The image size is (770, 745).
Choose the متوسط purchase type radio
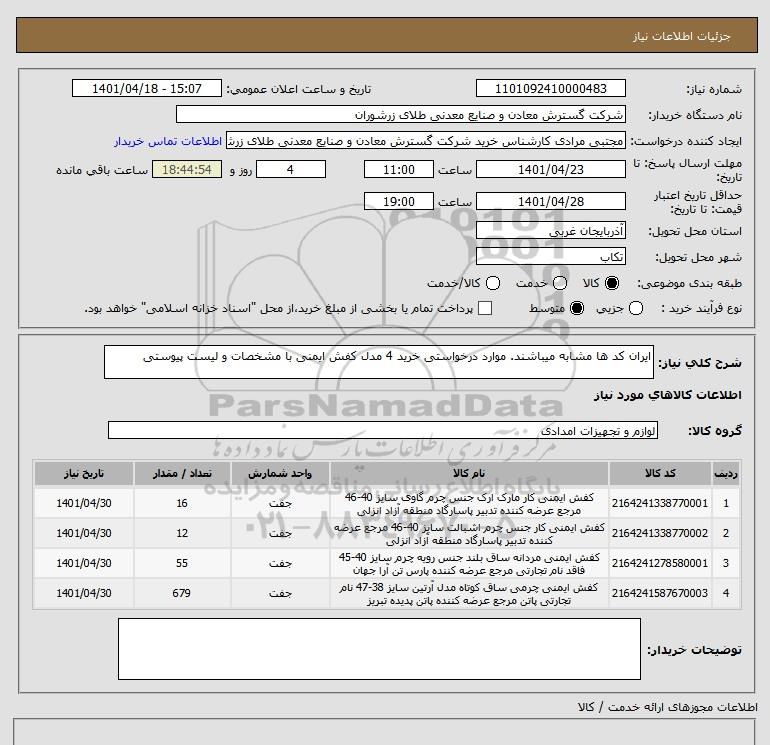[577, 308]
